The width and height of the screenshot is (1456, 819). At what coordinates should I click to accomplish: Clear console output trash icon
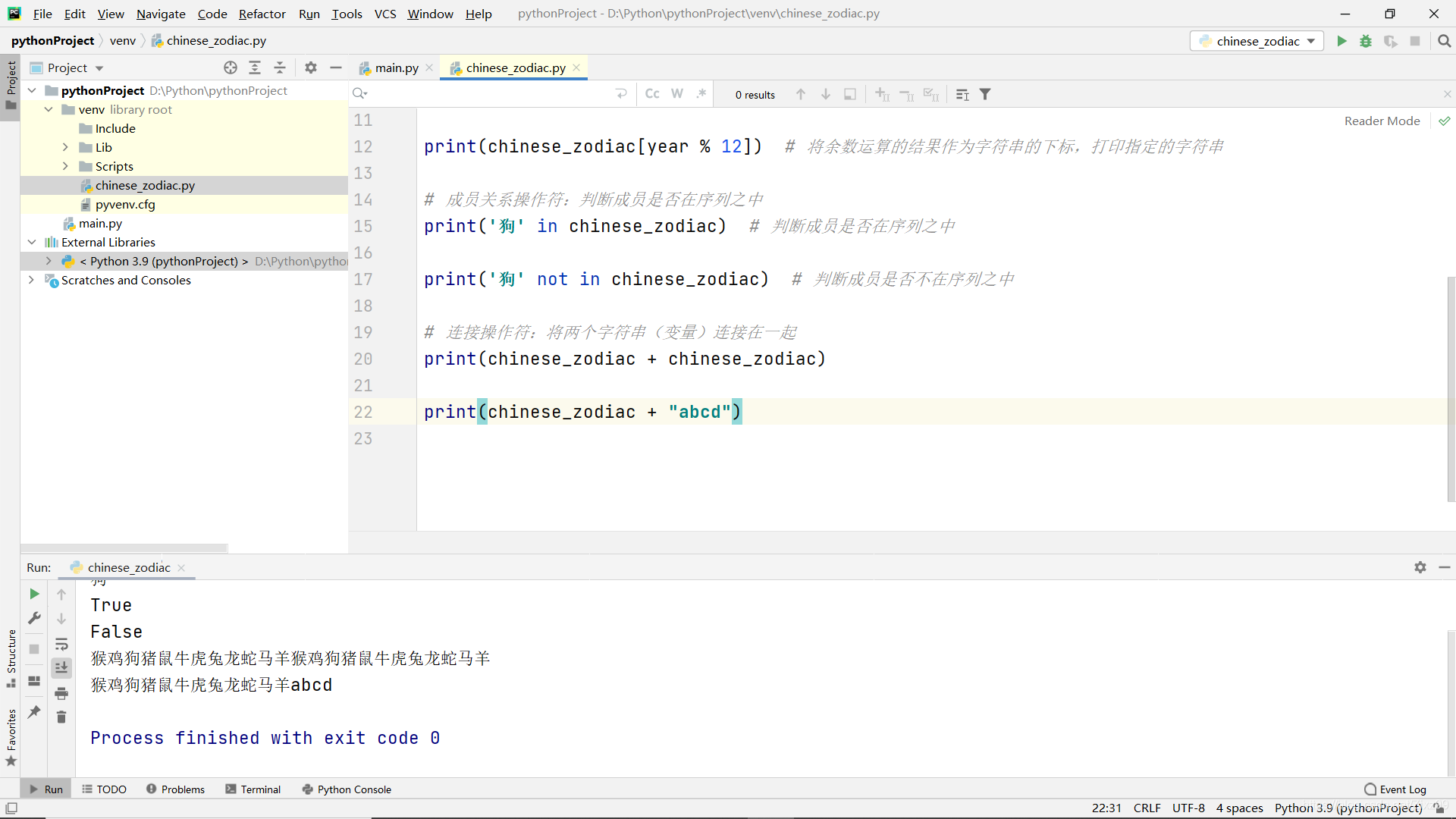tap(61, 717)
